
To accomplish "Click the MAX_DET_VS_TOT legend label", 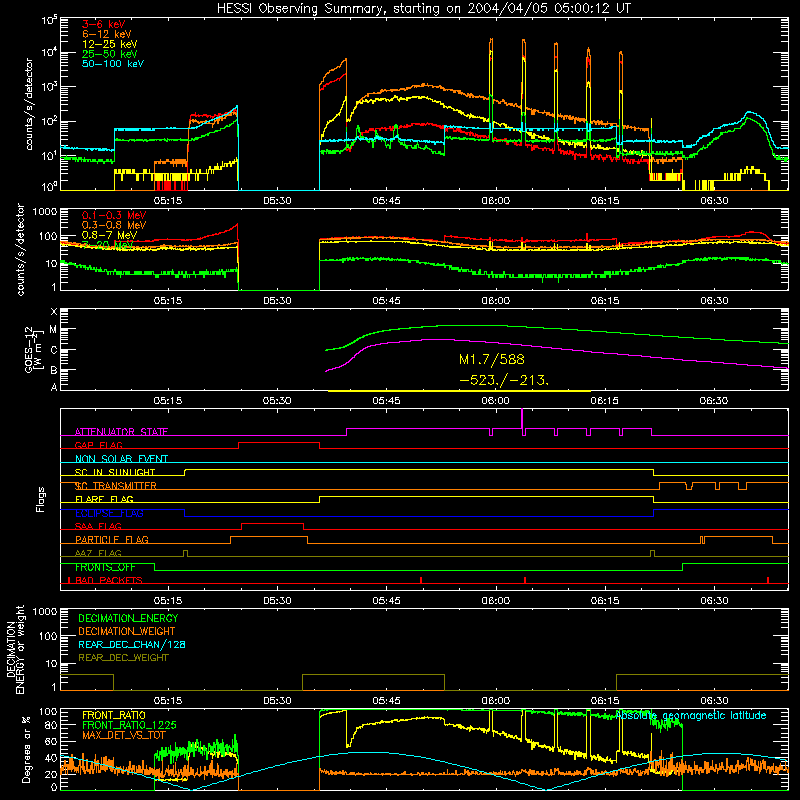I will (123, 735).
